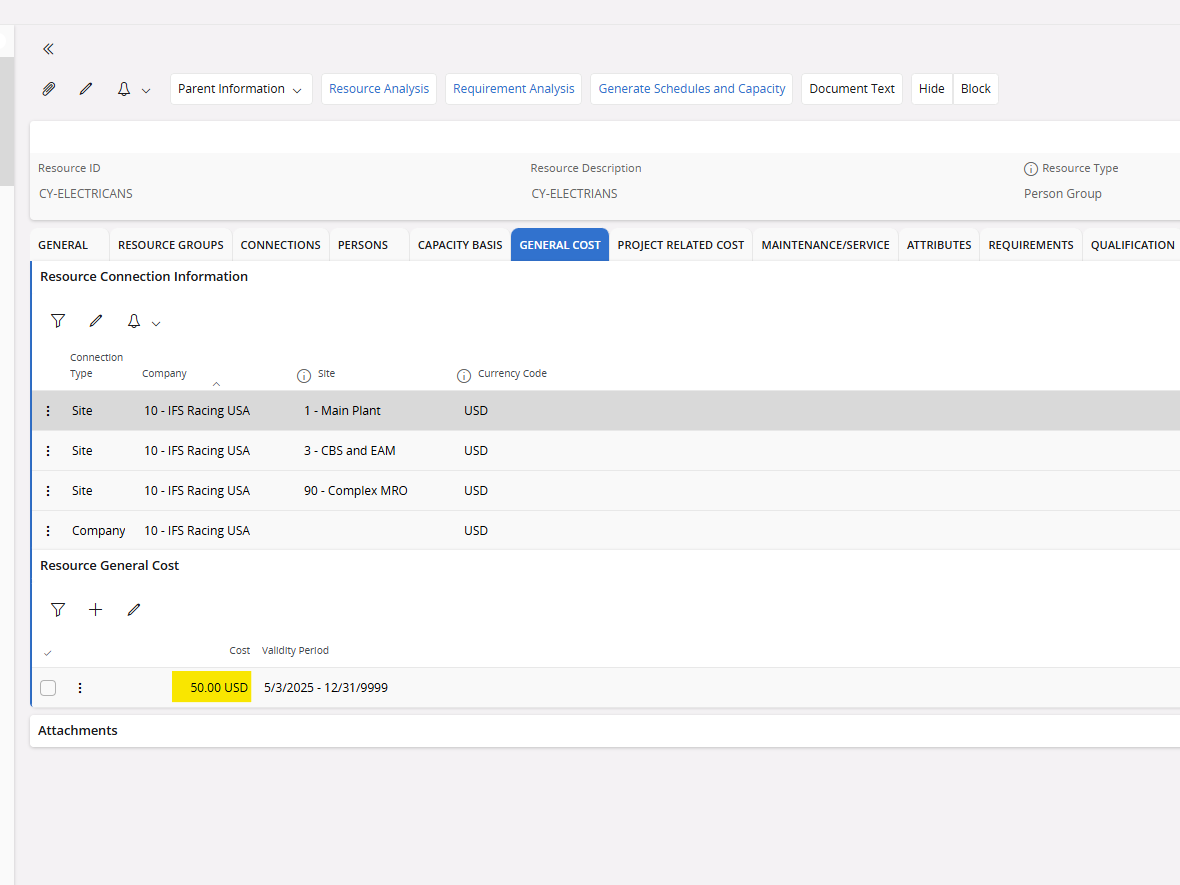Switch to the Resource Groups tab
Image resolution: width=1180 pixels, height=885 pixels.
point(171,245)
